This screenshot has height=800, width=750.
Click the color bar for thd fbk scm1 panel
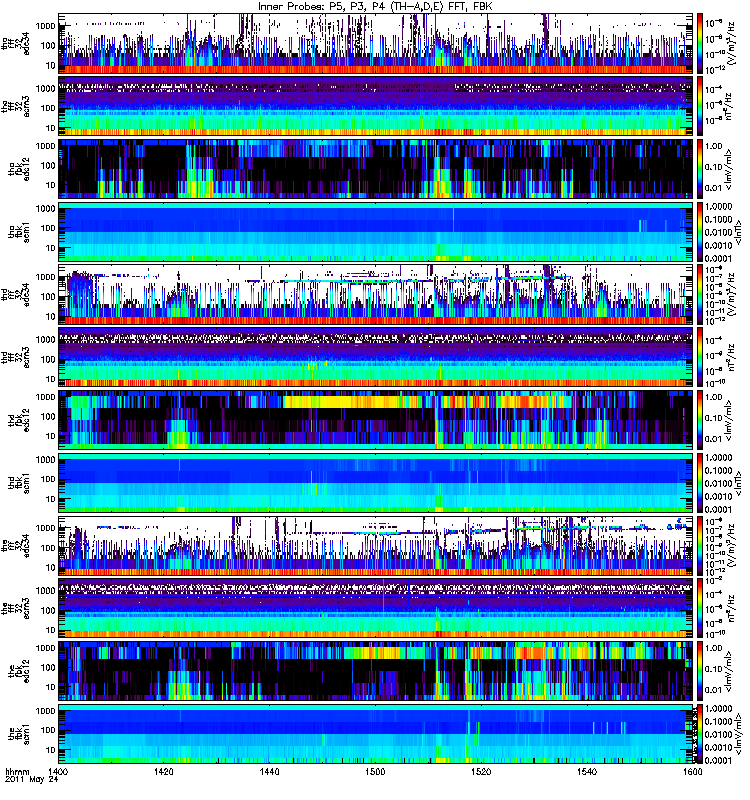pyautogui.click(x=700, y=483)
